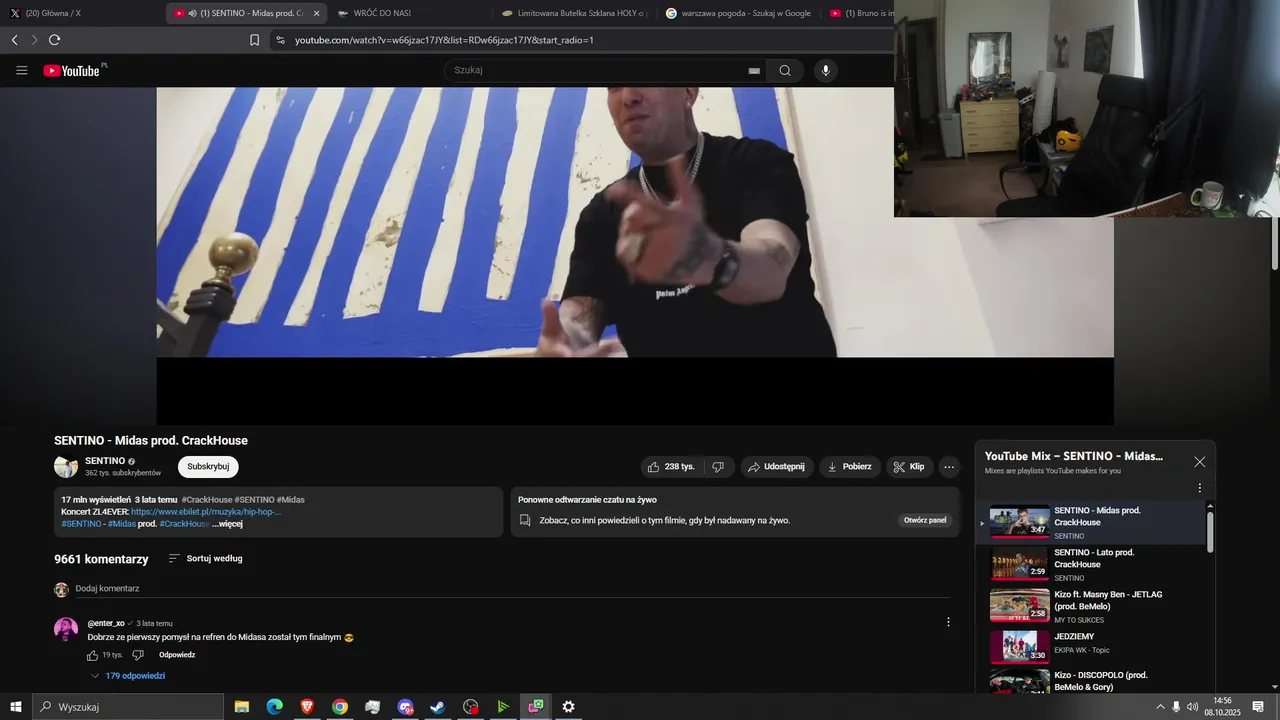Like the @enter_xo comment
Screen dimensions: 1280x720
pos(93,655)
